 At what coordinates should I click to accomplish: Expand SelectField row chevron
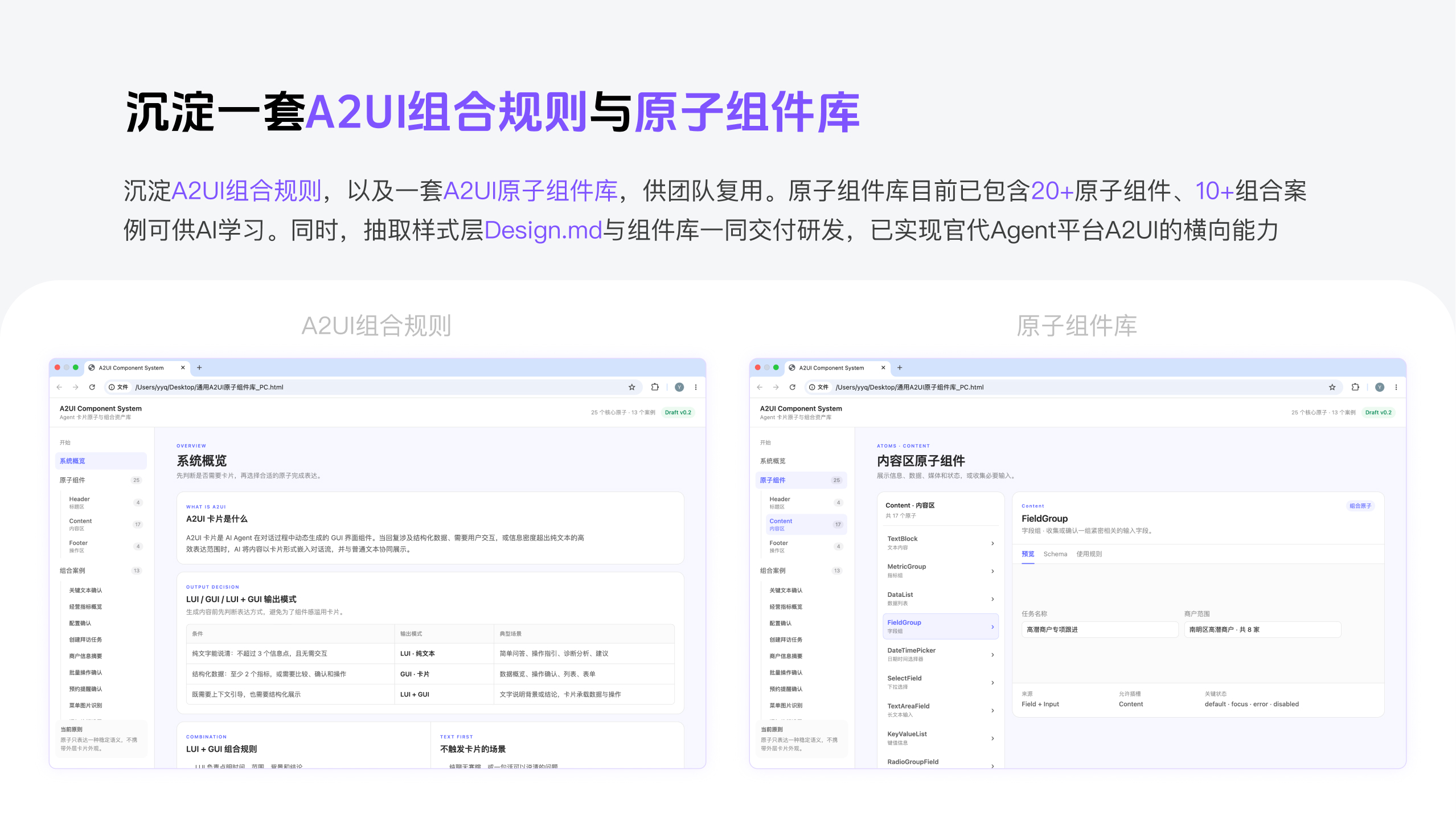[992, 683]
